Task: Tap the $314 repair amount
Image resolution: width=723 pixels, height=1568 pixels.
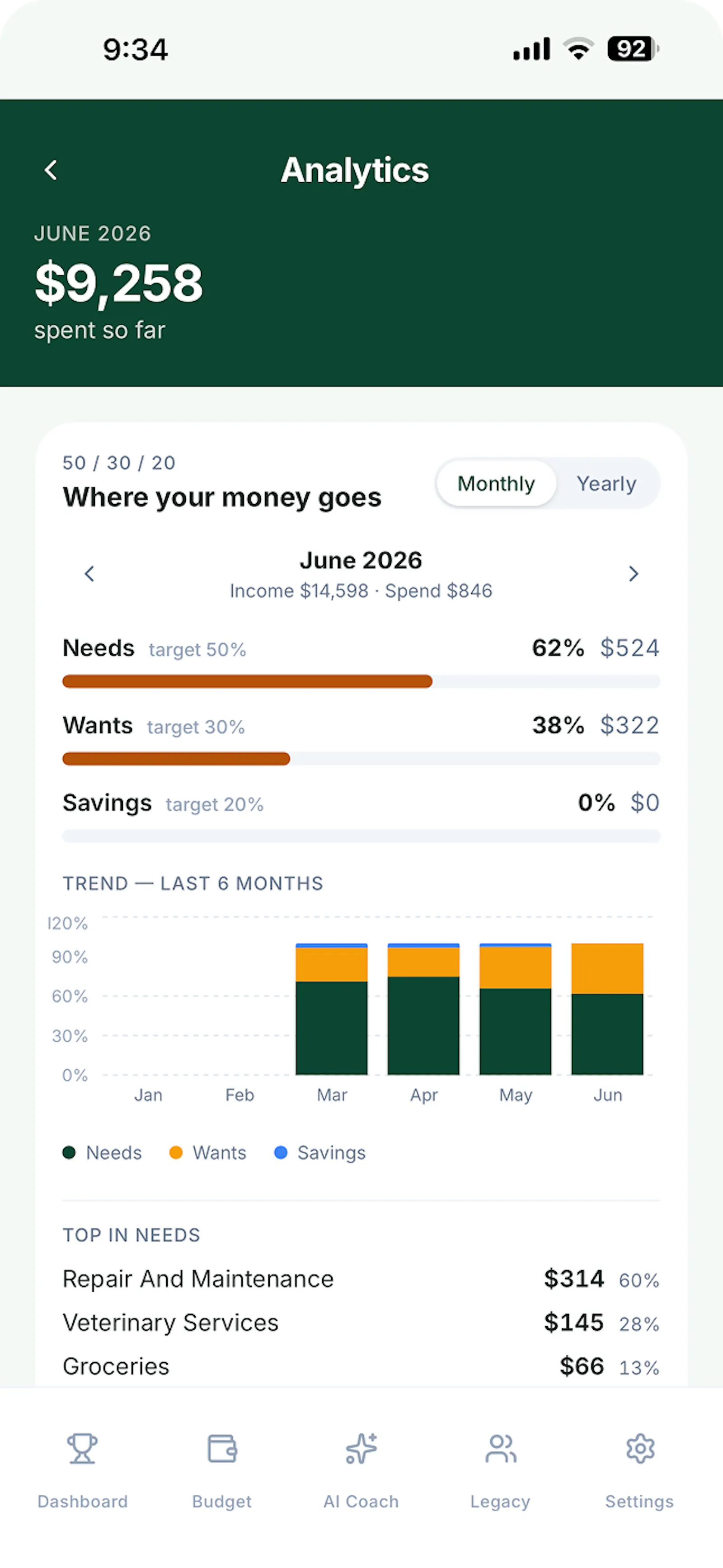Action: [x=574, y=1278]
